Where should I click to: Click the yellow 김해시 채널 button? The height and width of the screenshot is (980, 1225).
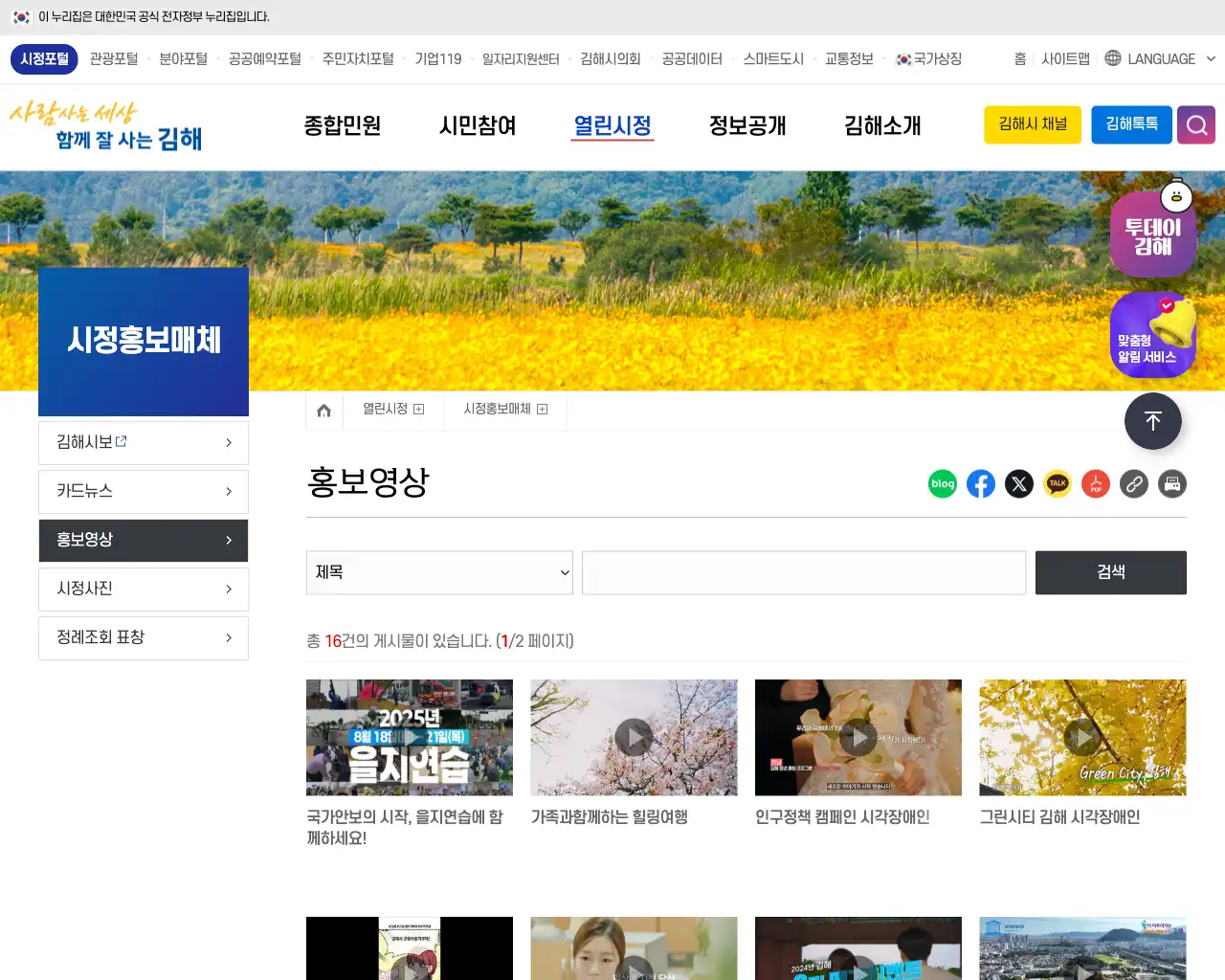[x=1033, y=125]
